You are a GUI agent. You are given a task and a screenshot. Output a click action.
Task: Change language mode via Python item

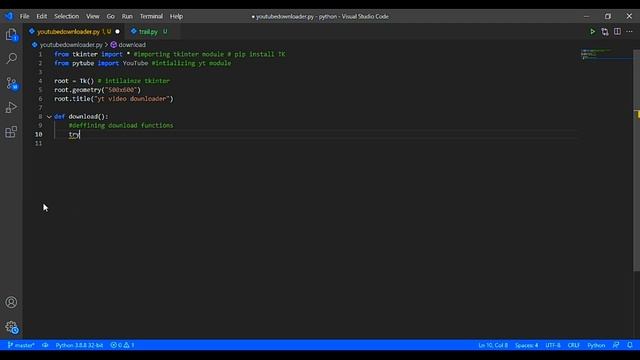click(x=596, y=345)
